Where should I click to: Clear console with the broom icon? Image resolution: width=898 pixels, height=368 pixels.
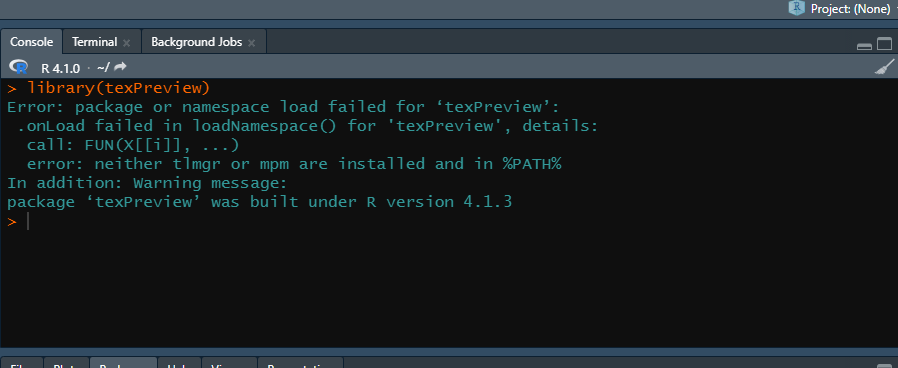click(x=884, y=66)
